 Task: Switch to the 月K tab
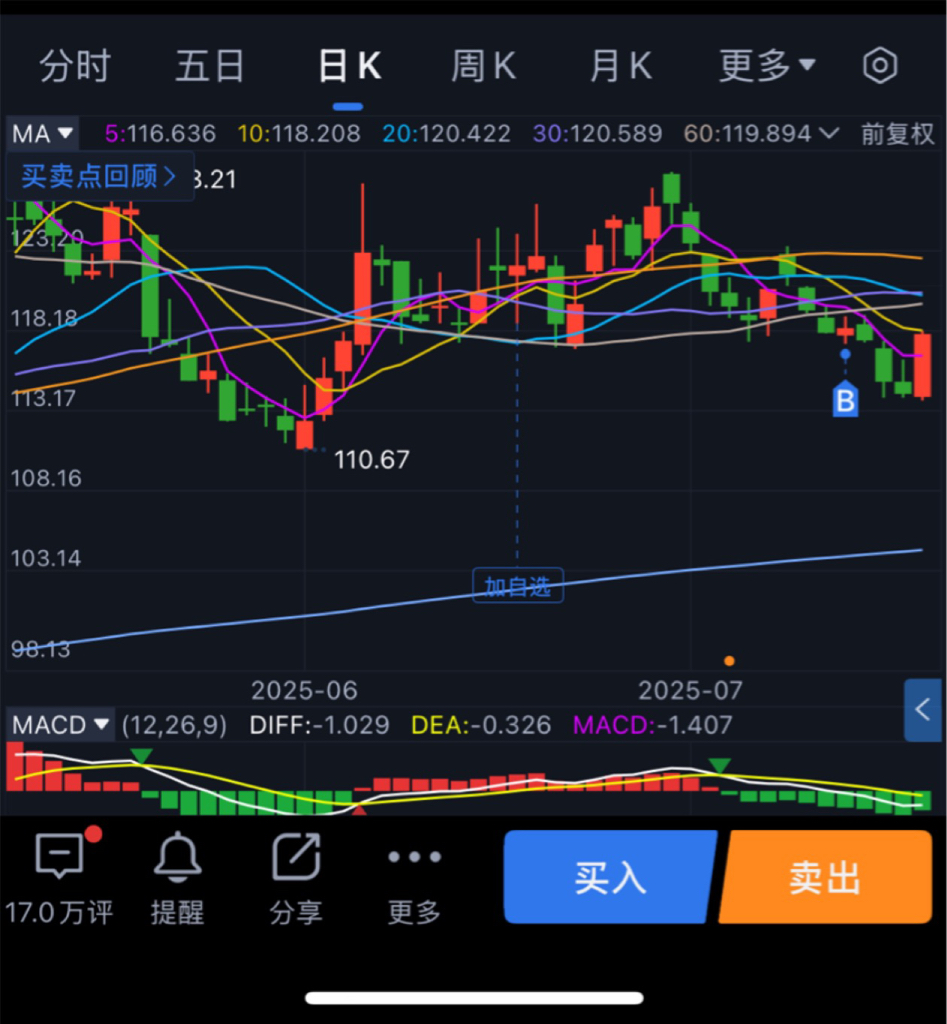point(620,66)
